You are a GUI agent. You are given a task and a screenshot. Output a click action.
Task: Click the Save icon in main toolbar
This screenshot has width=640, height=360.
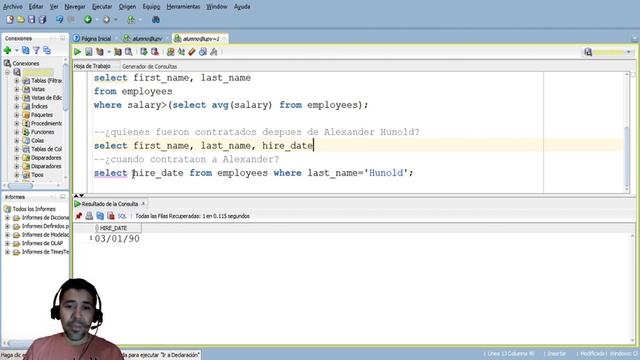(x=31, y=19)
